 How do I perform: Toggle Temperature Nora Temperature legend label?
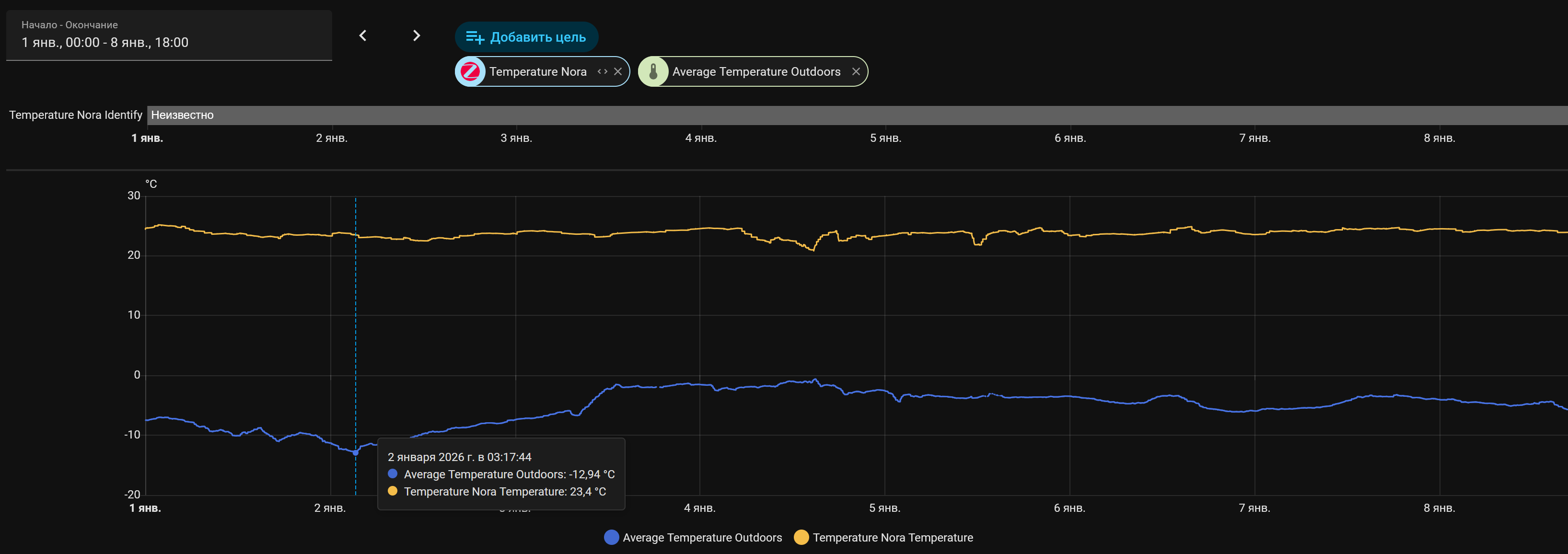pos(893,538)
